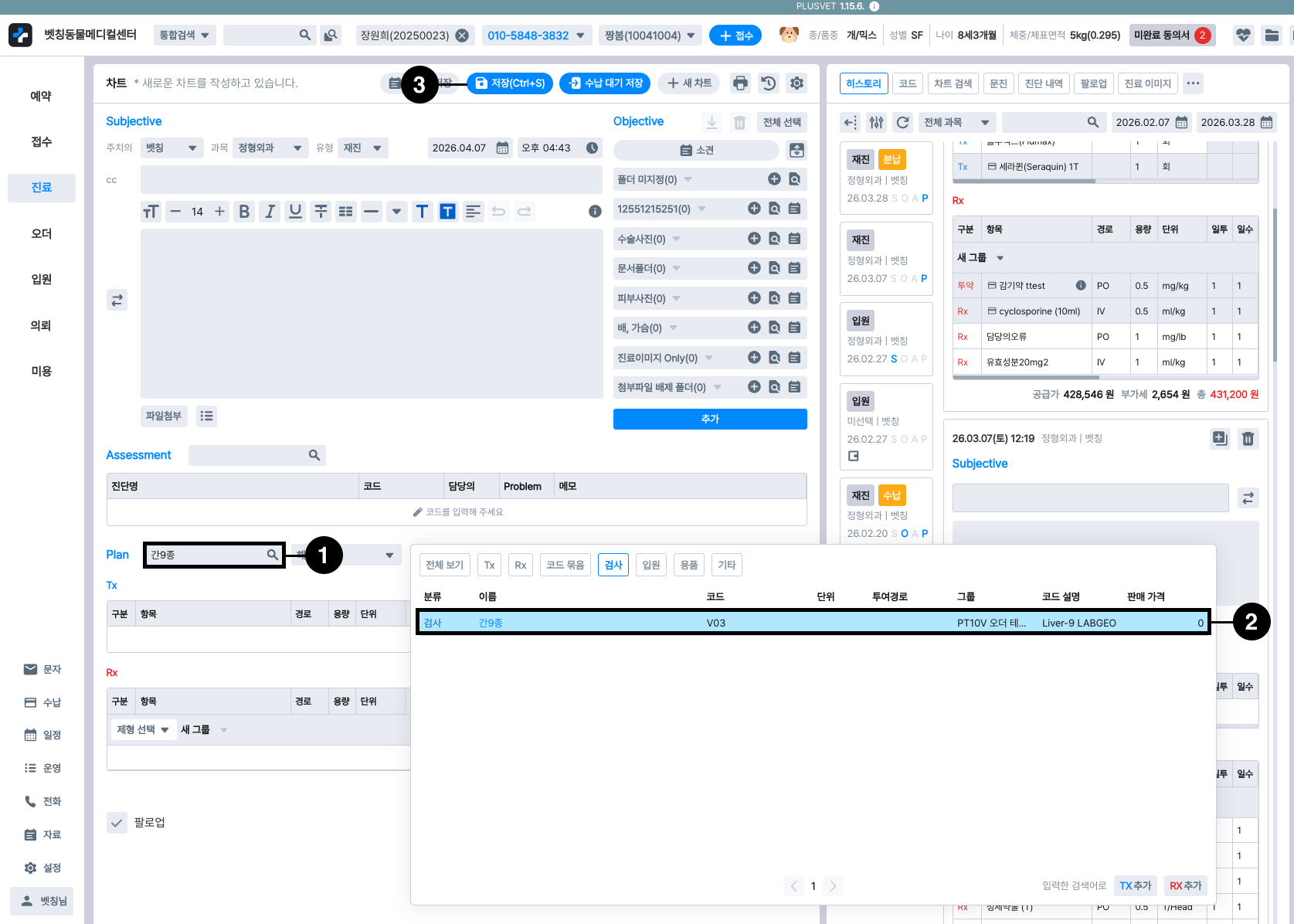Add item to 수술사진(0) folder

point(754,239)
